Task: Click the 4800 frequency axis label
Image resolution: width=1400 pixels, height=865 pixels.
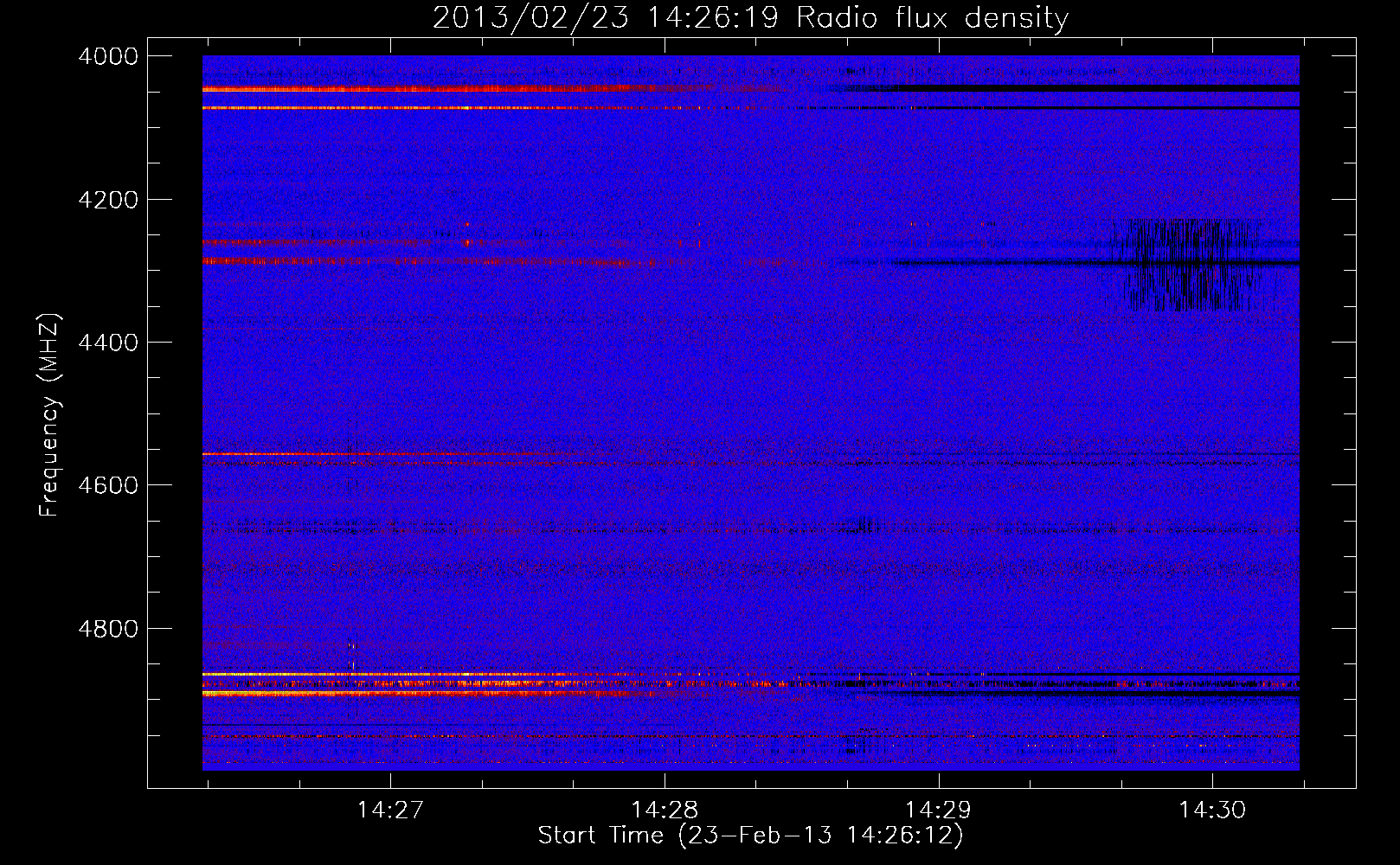Action: (x=108, y=629)
